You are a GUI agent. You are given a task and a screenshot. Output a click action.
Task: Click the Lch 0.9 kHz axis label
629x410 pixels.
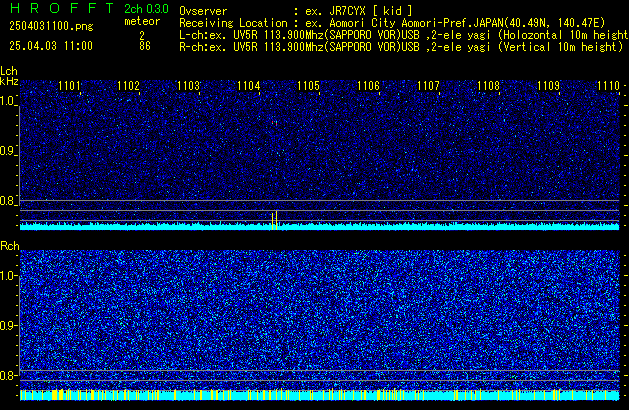pos(8,151)
